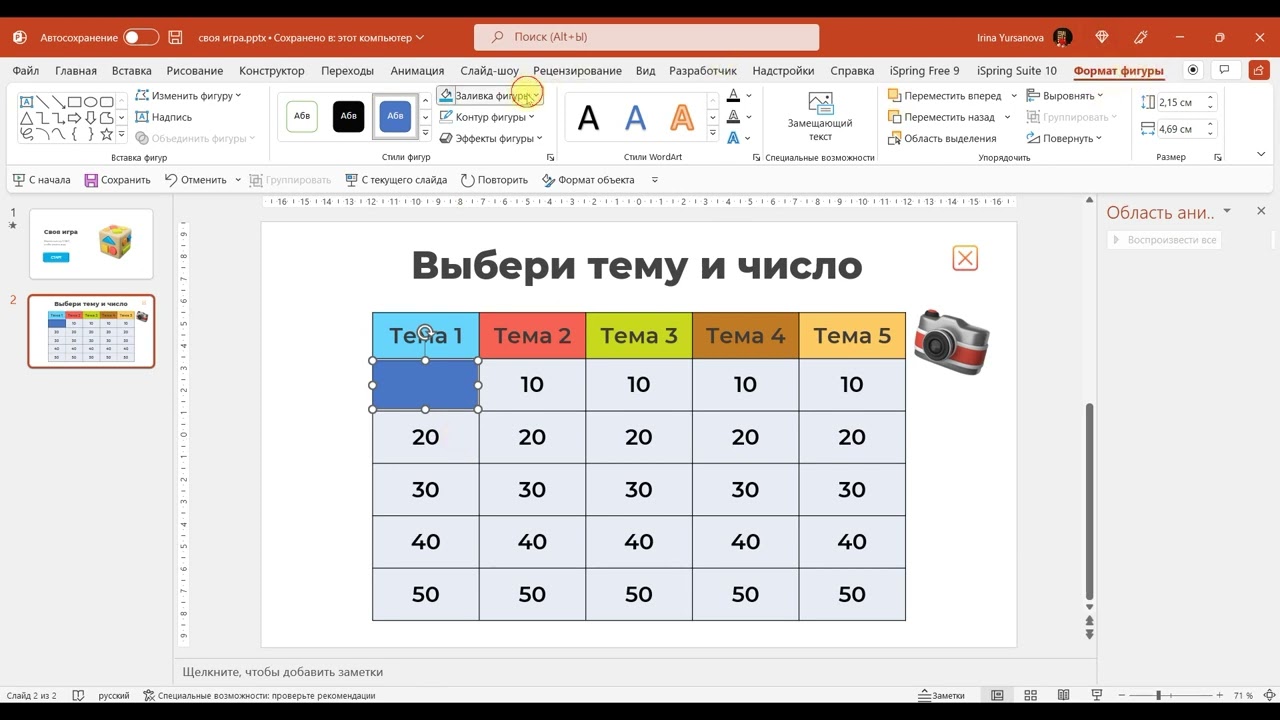Select the white outlined Абв shape style
The height and width of the screenshot is (720, 1280).
pyautogui.click(x=302, y=116)
